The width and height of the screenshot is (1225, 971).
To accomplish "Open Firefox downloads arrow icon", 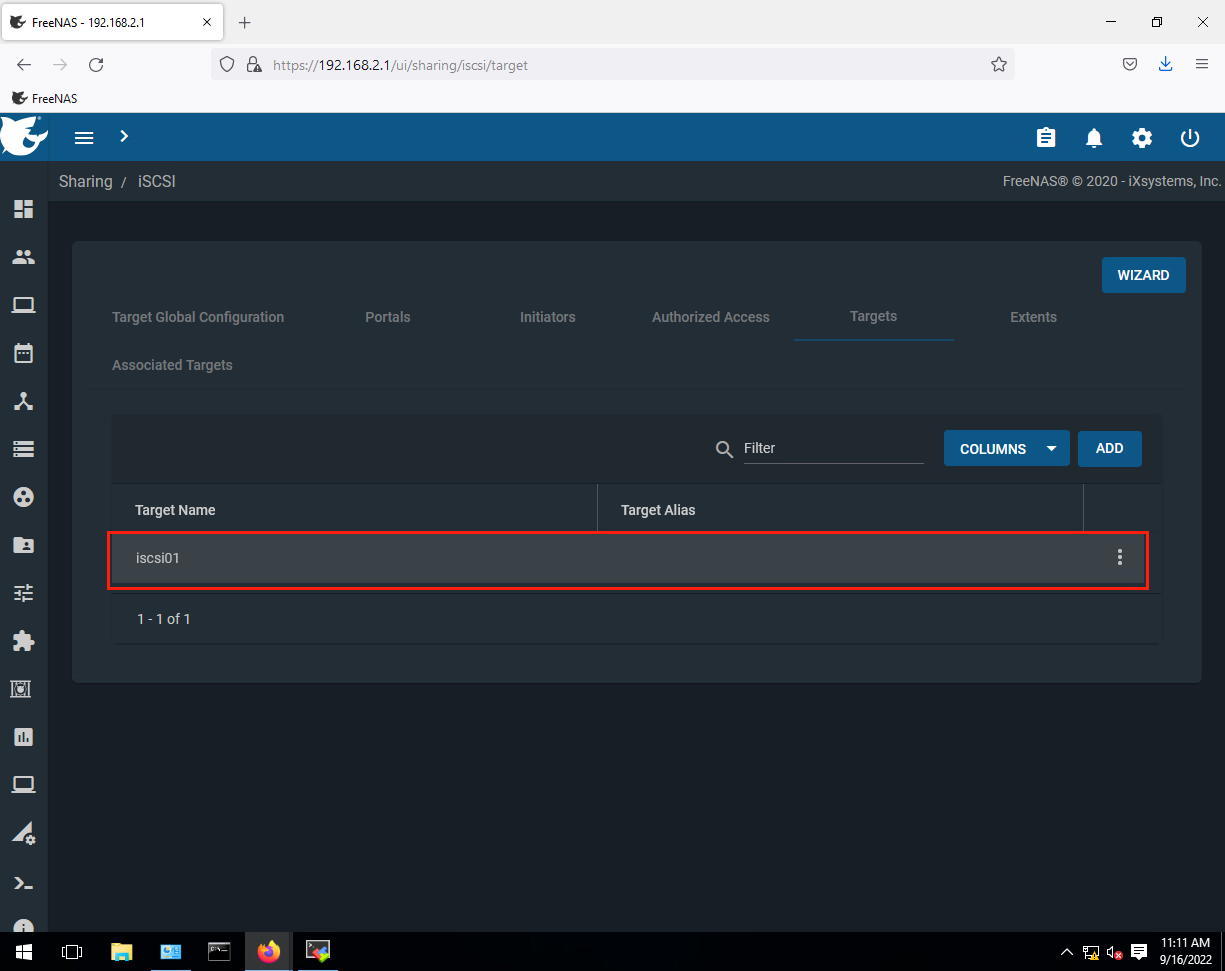I will 1165,64.
